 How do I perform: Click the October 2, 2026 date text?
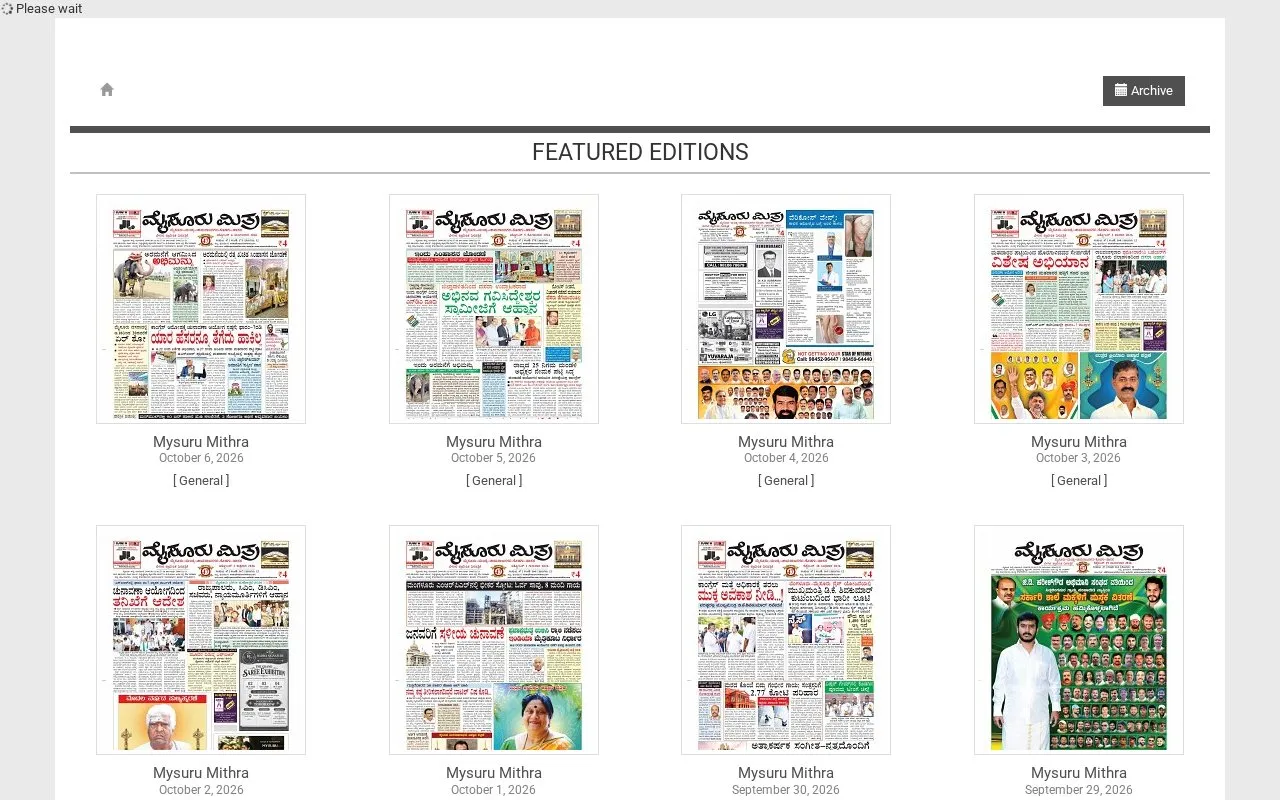point(201,790)
